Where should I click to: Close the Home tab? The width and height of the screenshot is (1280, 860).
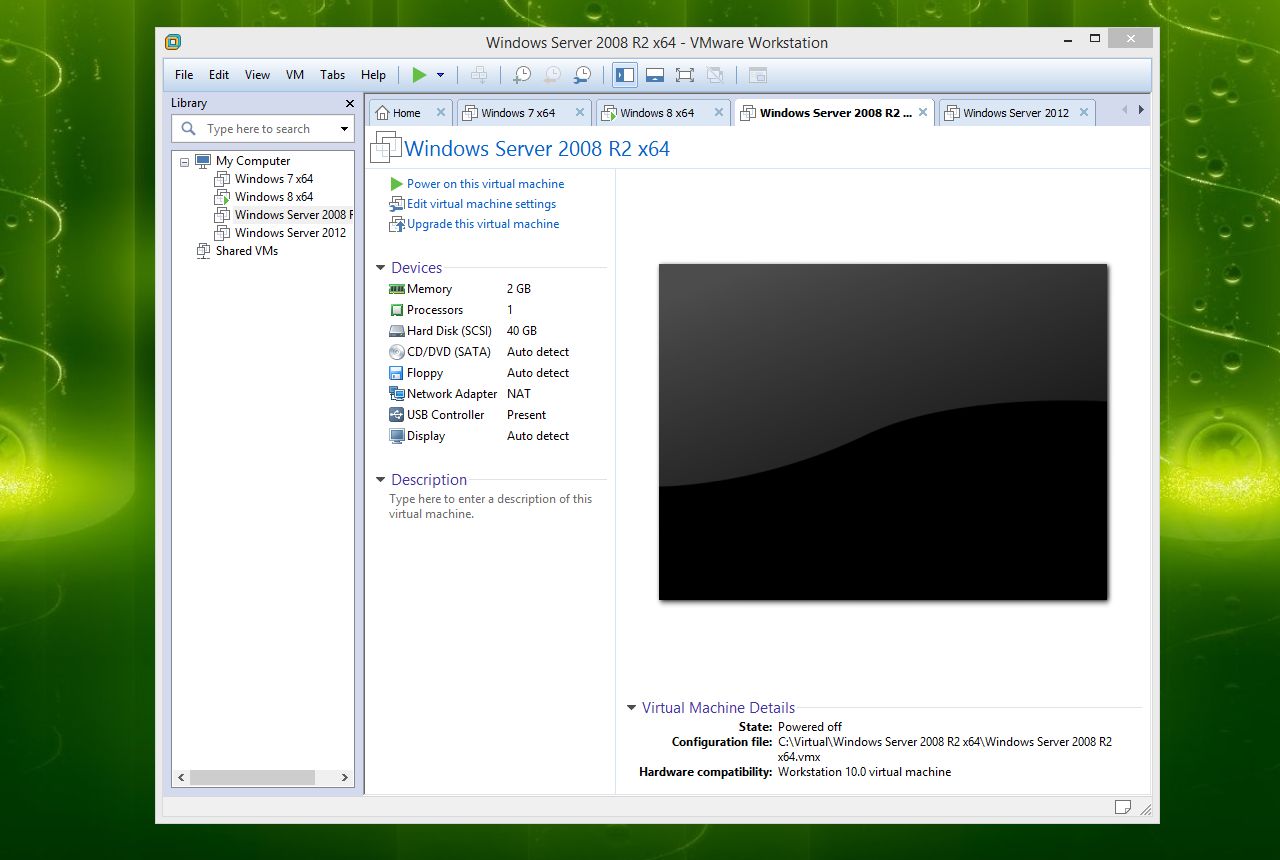click(441, 113)
